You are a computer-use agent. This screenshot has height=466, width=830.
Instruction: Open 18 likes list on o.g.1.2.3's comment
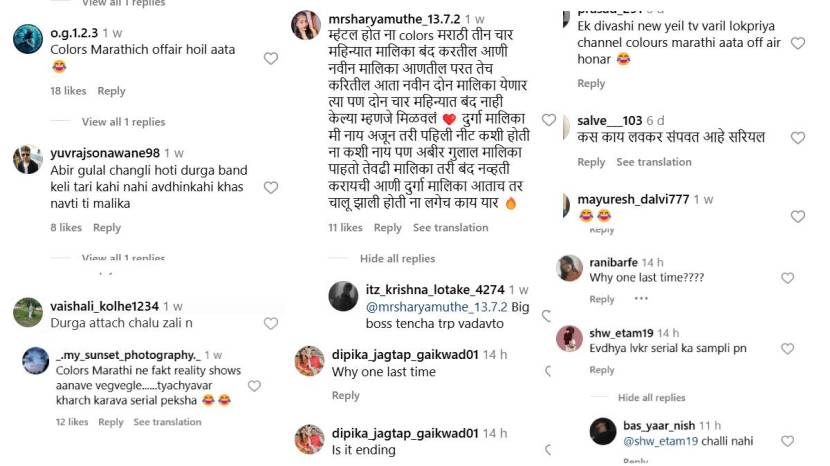[68, 91]
